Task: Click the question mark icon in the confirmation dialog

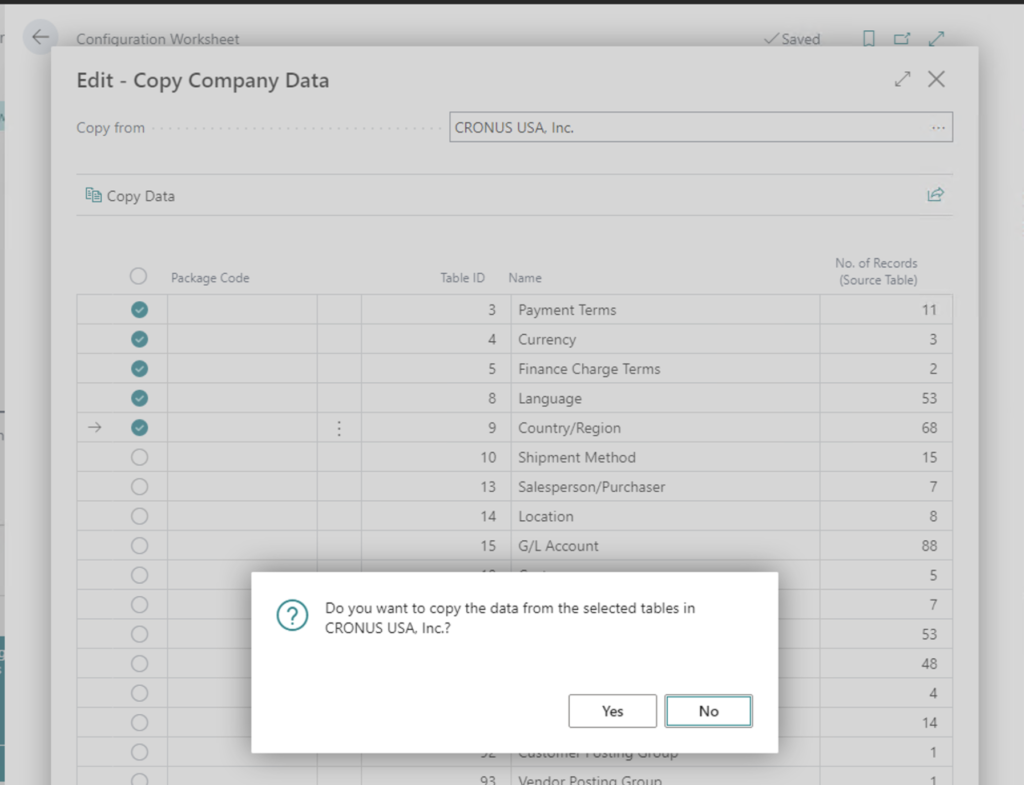Action: coord(291,616)
